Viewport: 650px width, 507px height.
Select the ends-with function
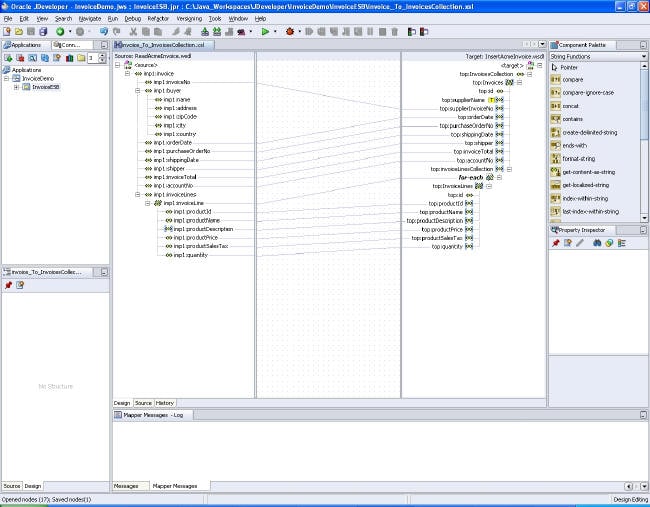point(574,145)
